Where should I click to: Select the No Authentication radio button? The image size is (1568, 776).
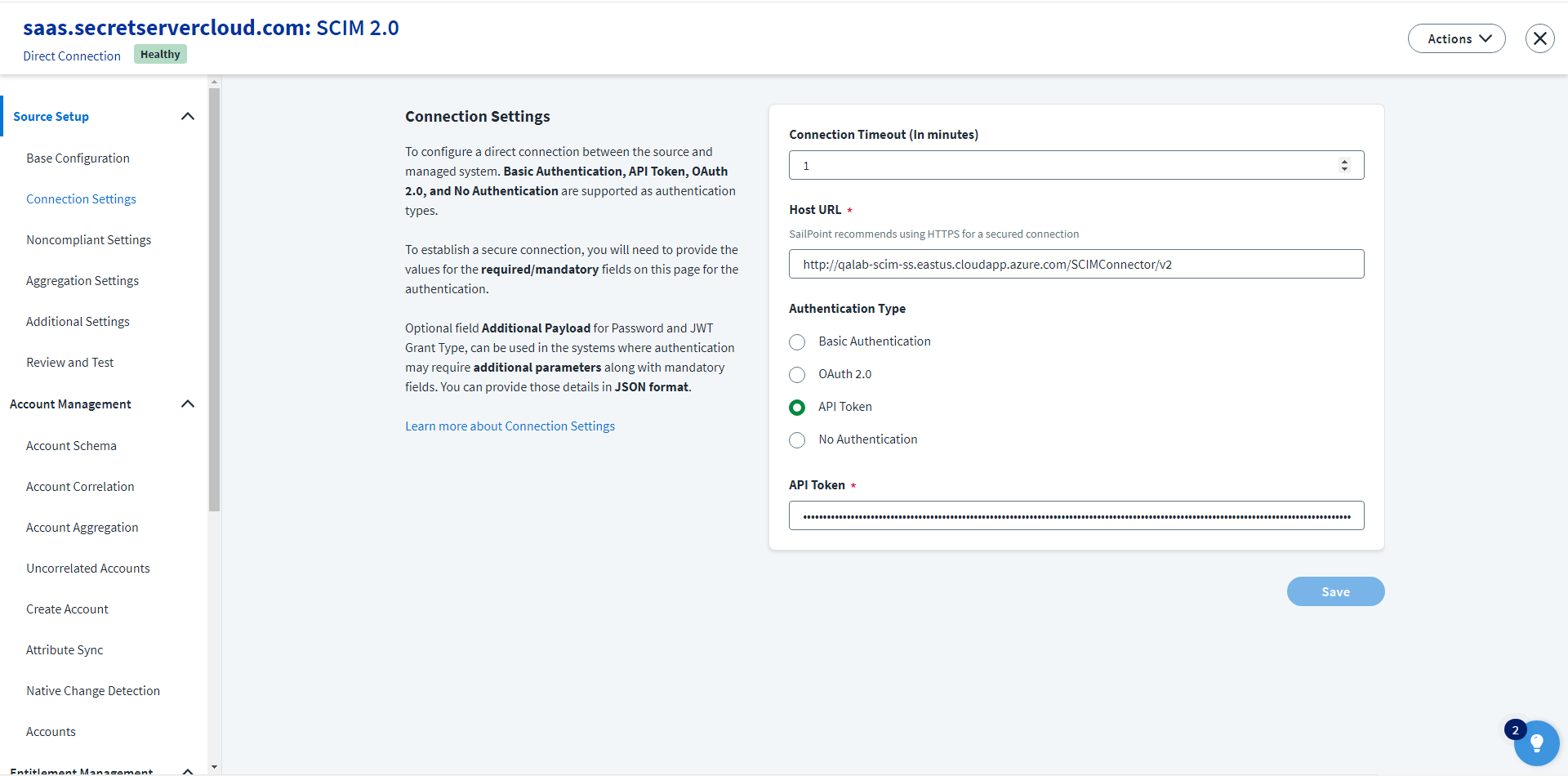pos(797,440)
